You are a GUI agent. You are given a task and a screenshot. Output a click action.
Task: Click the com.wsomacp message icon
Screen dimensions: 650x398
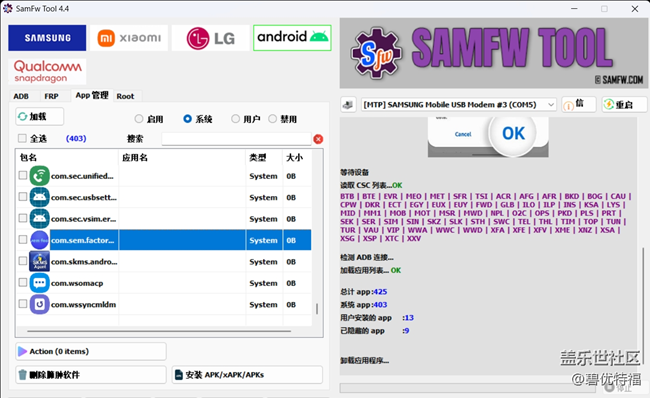coord(39,283)
